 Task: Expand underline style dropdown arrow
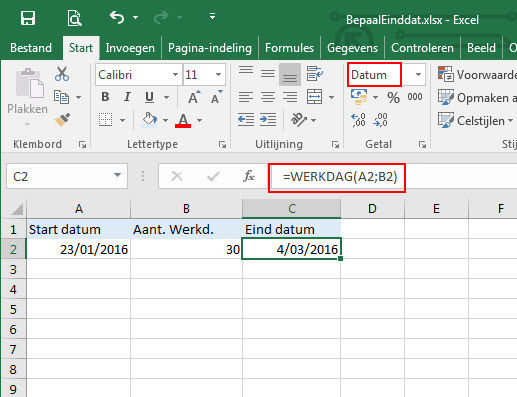(166, 97)
